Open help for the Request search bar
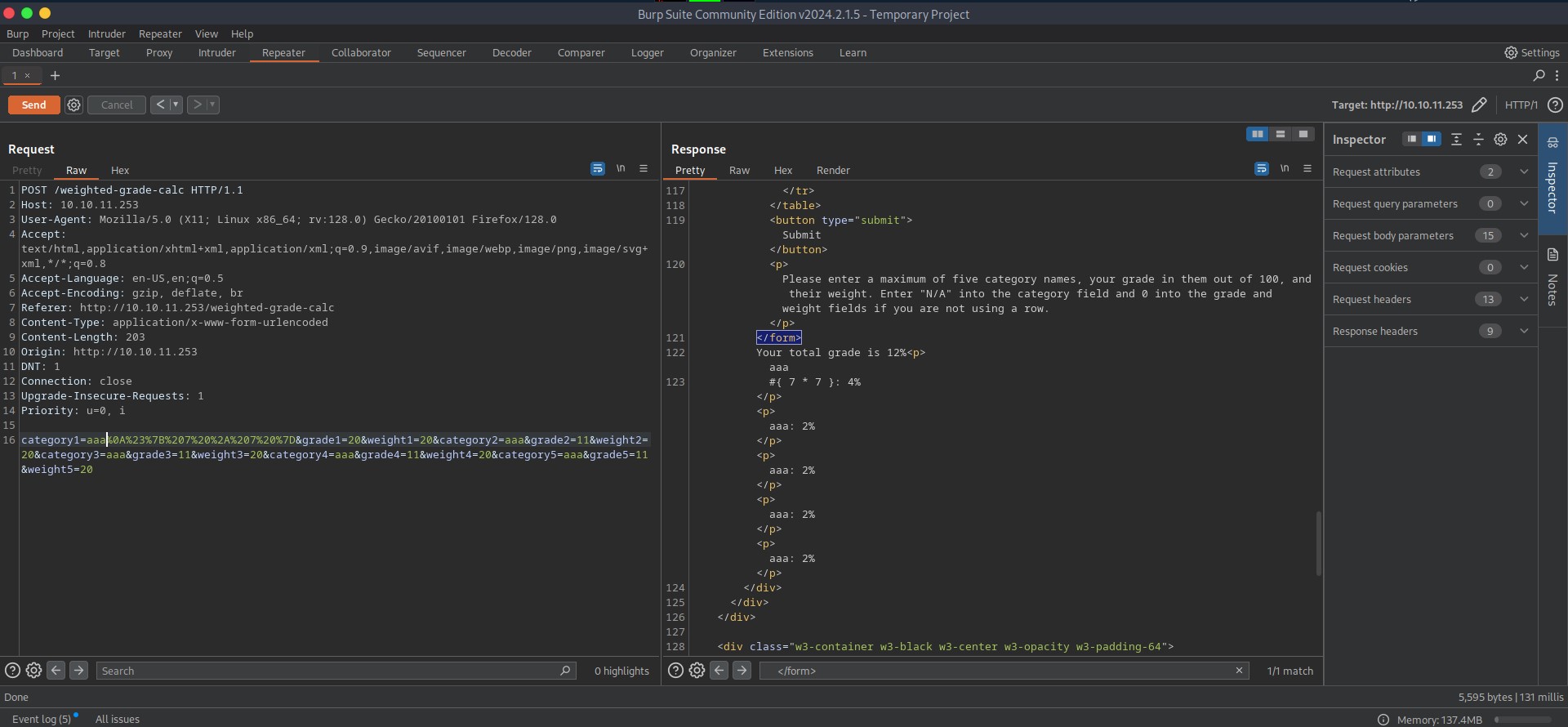Image resolution: width=1568 pixels, height=727 pixels. tap(12, 671)
